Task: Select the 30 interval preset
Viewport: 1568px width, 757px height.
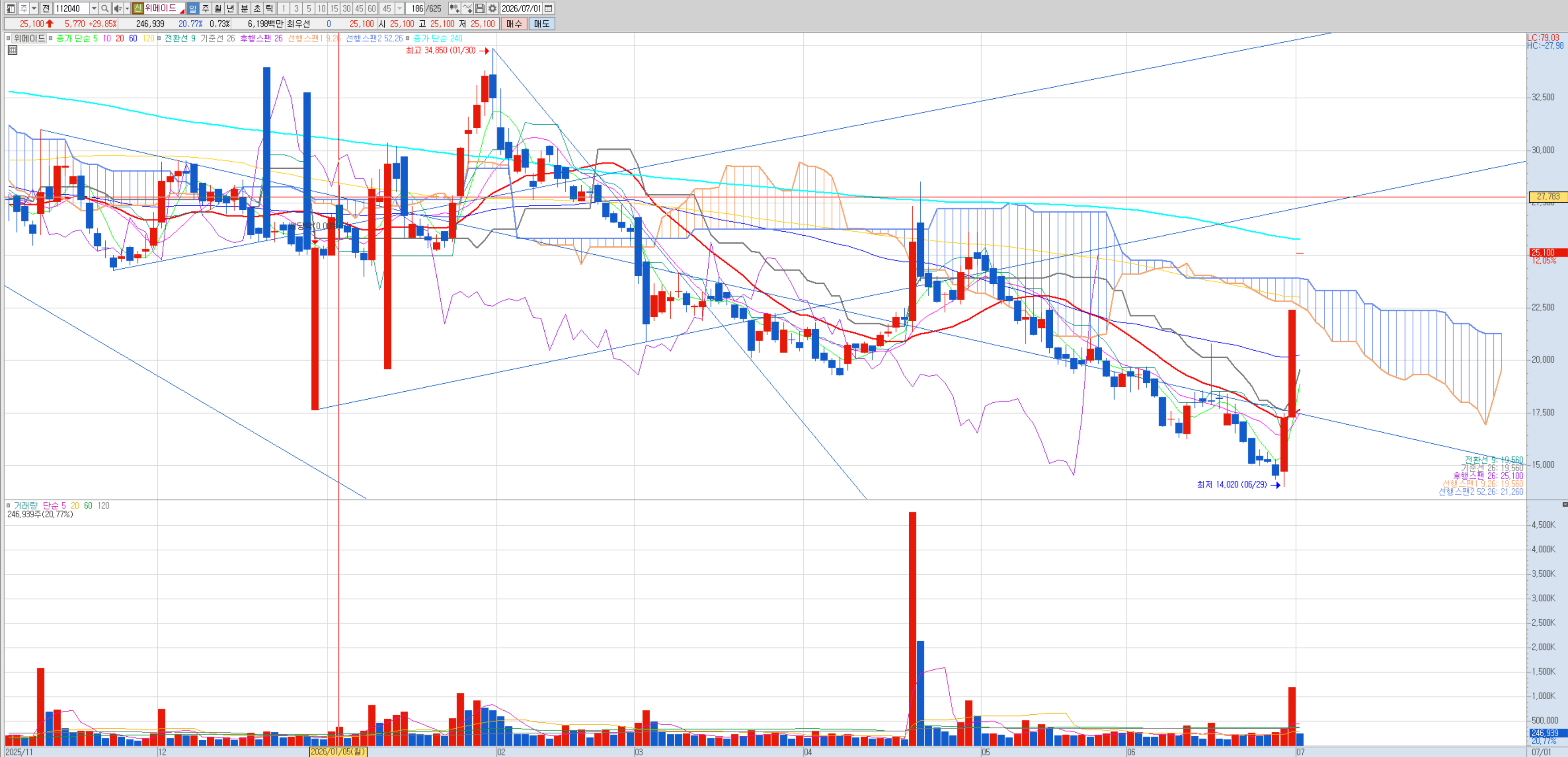Action: [347, 8]
